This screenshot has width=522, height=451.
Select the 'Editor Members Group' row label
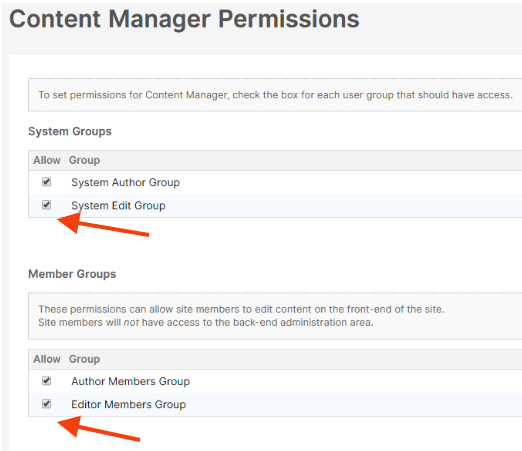click(x=128, y=404)
